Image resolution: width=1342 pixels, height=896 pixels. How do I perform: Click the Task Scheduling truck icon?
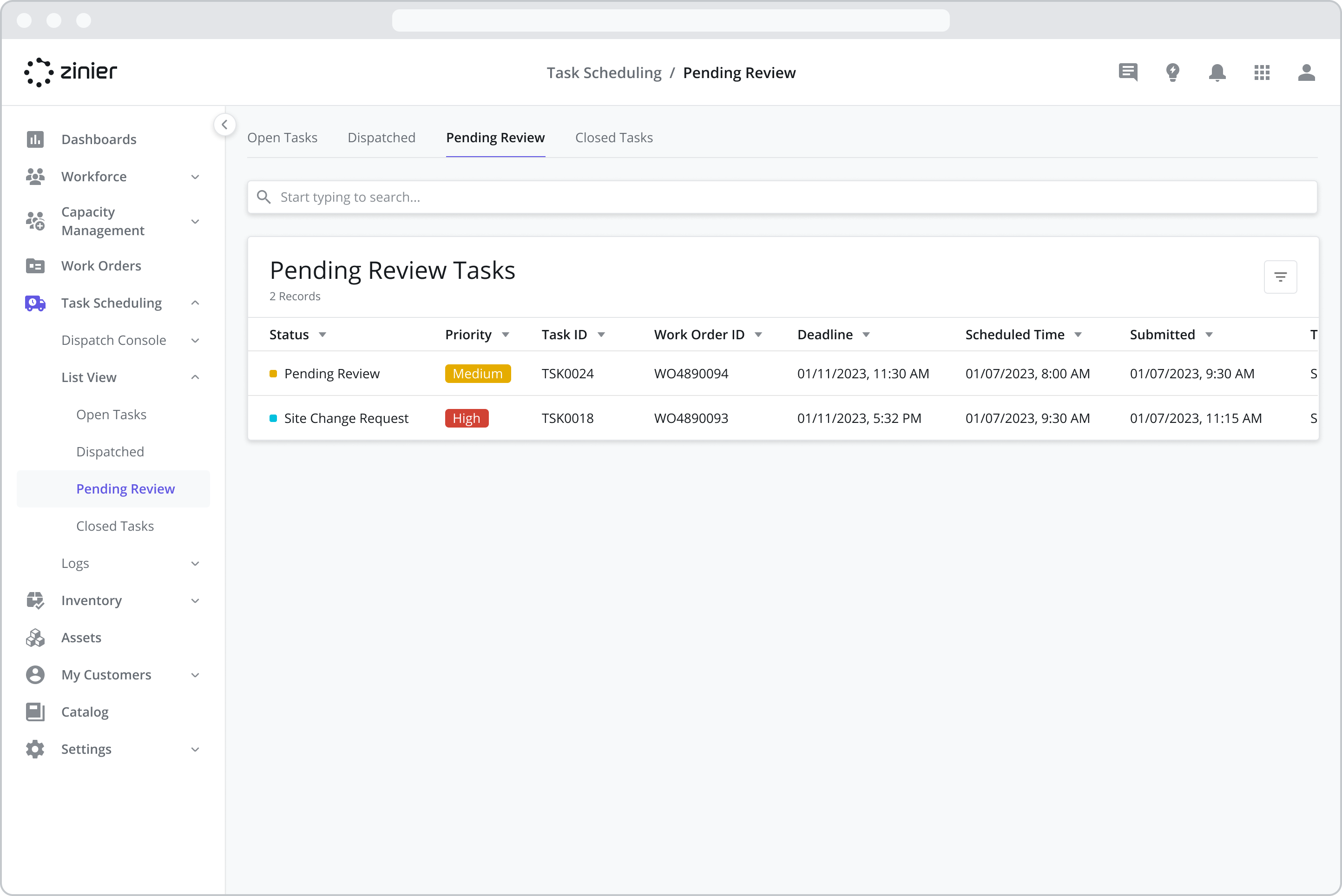35,303
